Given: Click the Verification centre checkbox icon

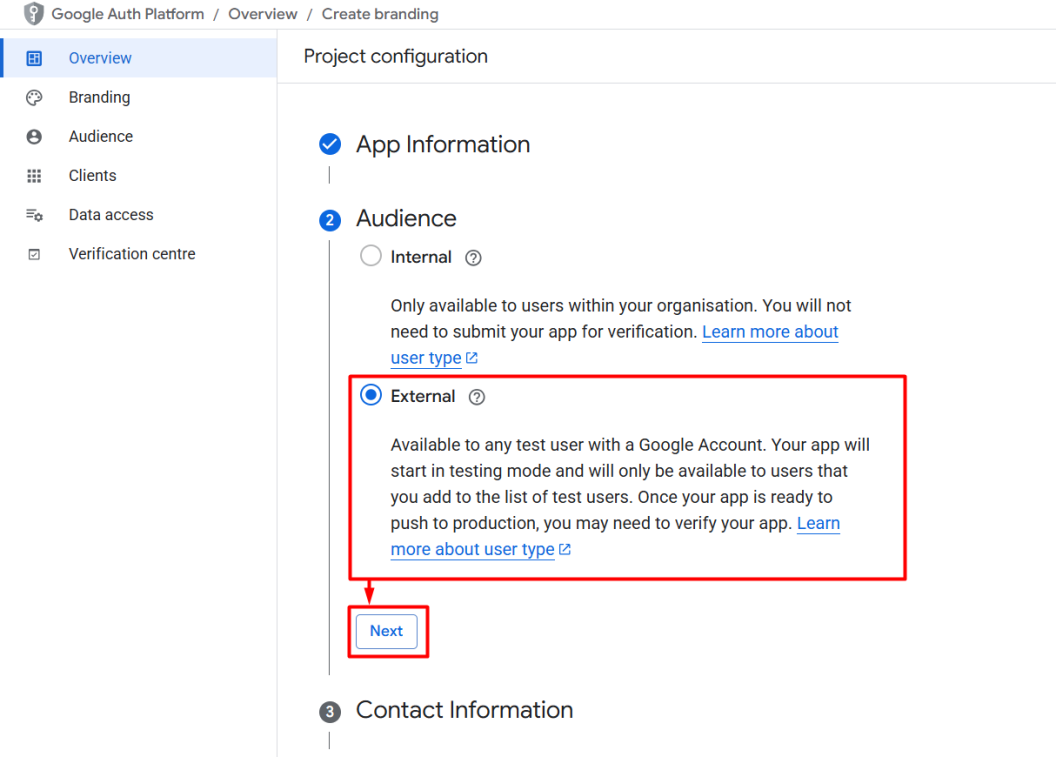Looking at the screenshot, I should tap(34, 255).
